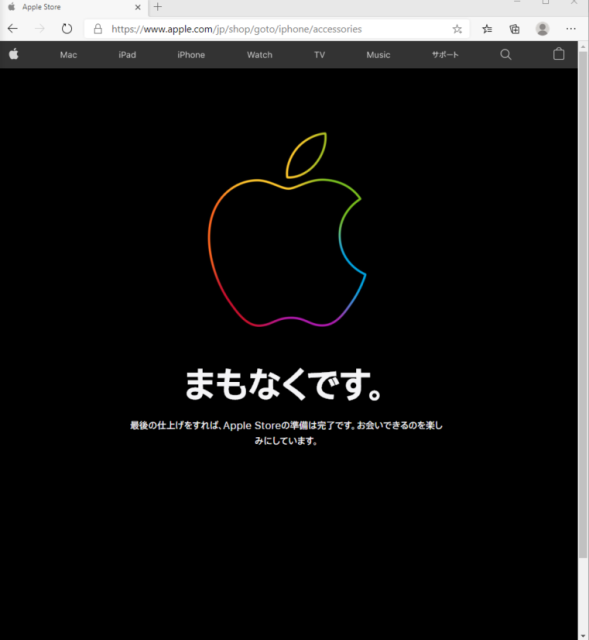Screen dimensions: 589x640
Task: Open the Mac menu item
Action: pyautogui.click(x=68, y=55)
